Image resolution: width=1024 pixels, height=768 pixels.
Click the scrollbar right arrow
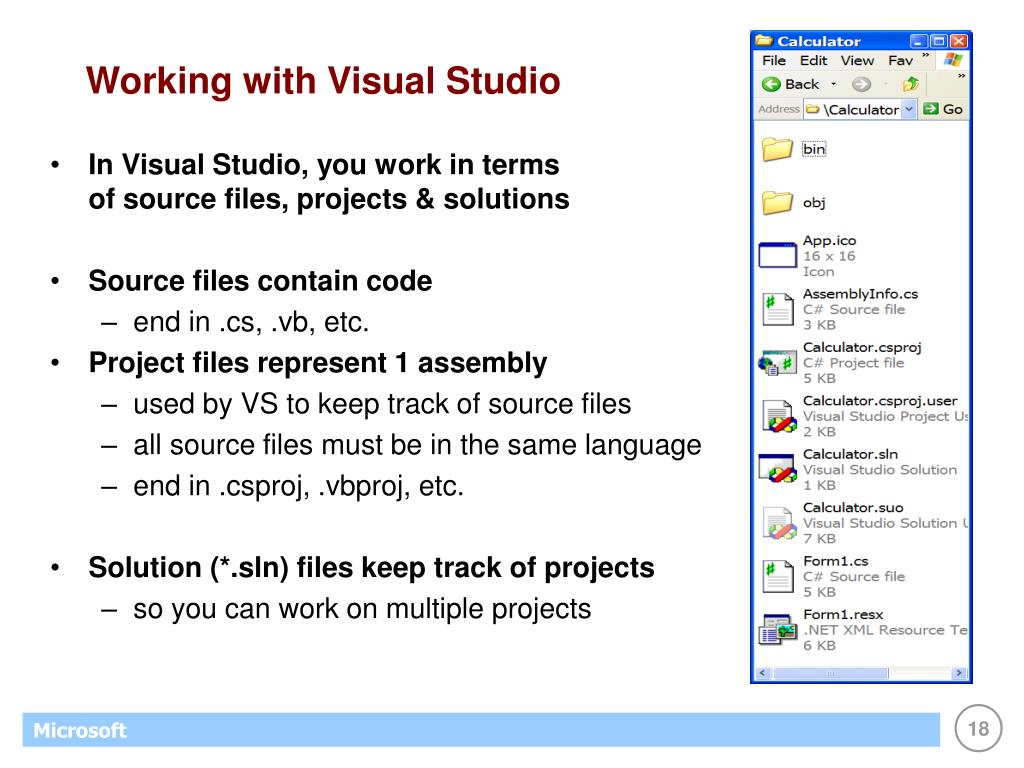[959, 673]
